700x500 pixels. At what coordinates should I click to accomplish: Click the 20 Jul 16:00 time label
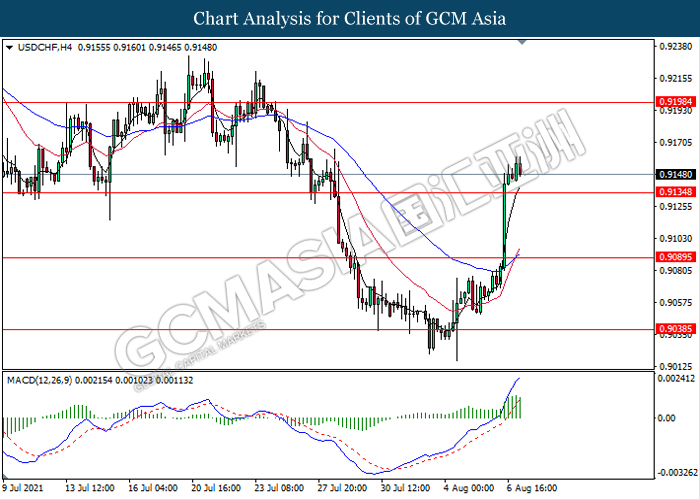tap(216, 488)
